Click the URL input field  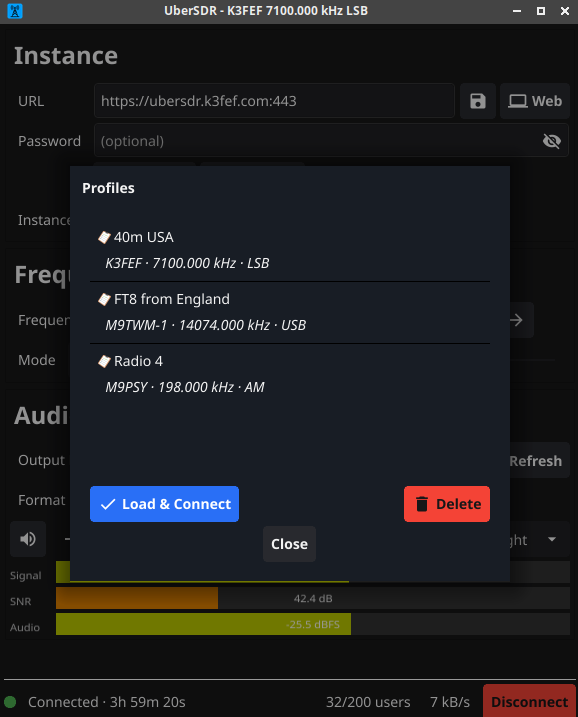[x=274, y=101]
